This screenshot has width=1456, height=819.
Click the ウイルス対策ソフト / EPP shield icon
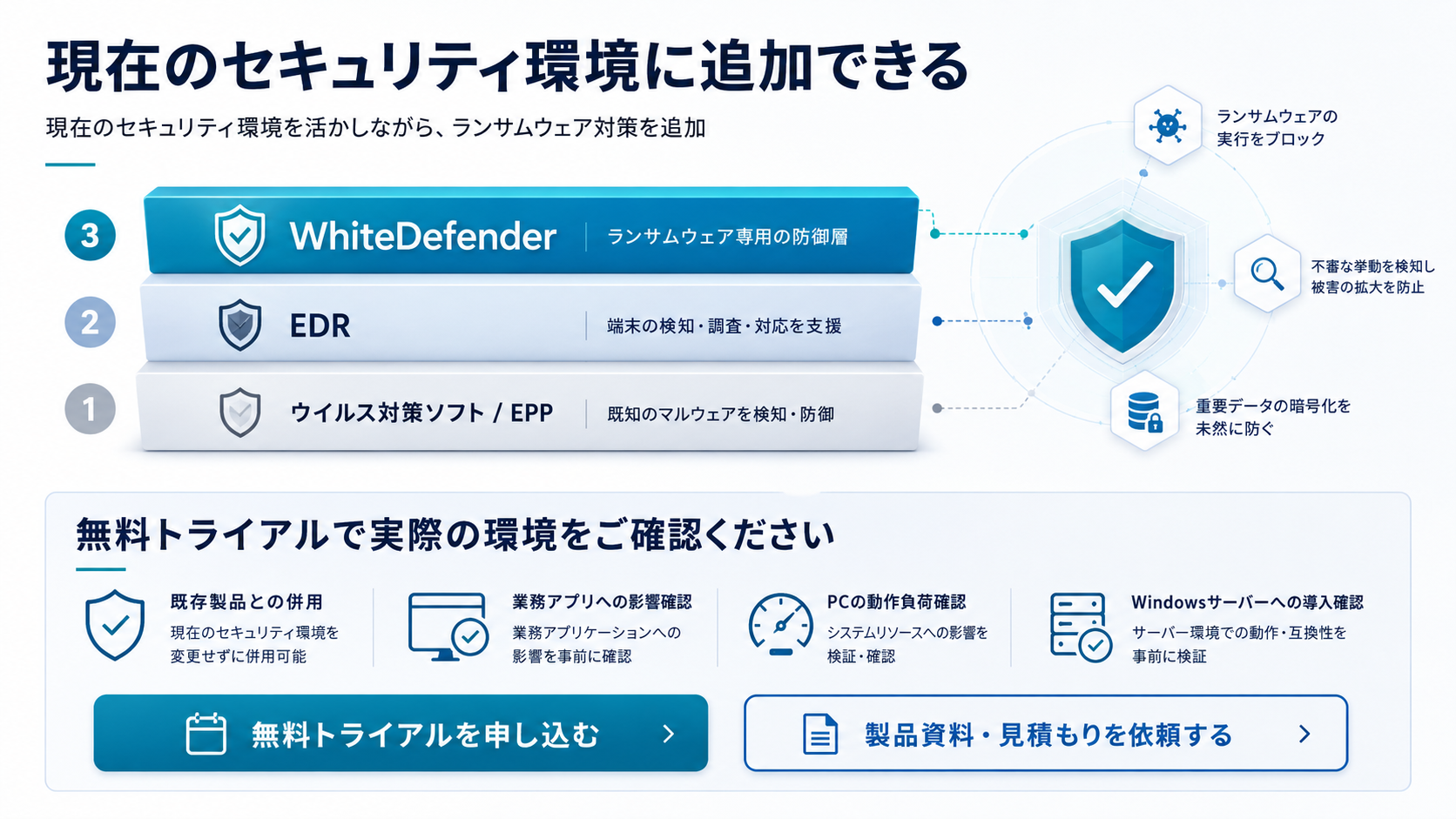(239, 412)
